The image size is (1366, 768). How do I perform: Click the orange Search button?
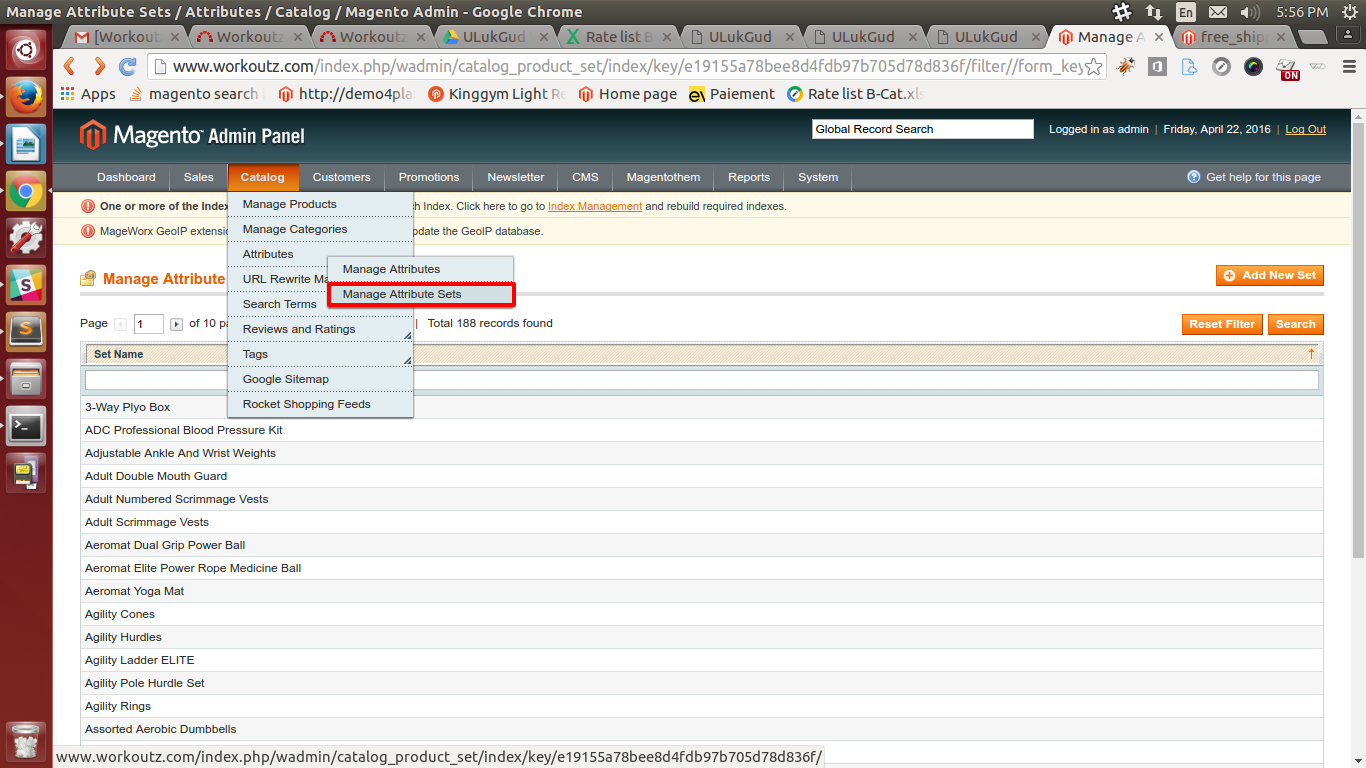1295,324
